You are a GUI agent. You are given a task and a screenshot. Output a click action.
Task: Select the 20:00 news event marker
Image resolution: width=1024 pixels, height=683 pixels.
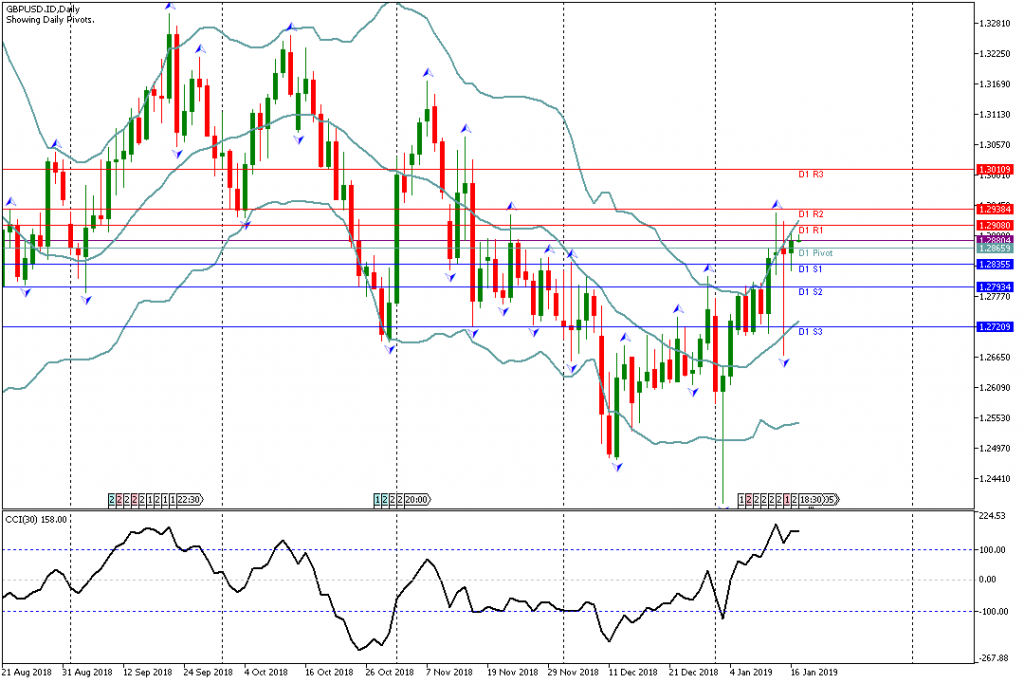417,498
